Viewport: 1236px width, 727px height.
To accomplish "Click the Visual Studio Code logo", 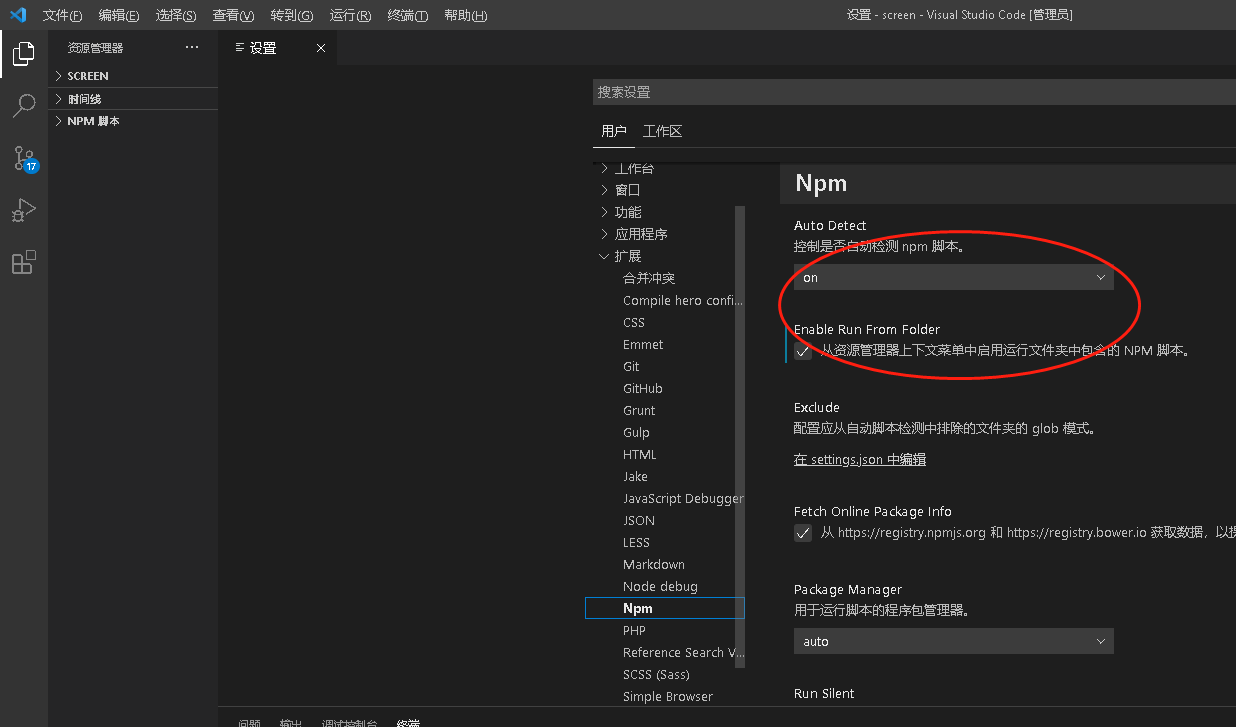I will pyautogui.click(x=16, y=15).
